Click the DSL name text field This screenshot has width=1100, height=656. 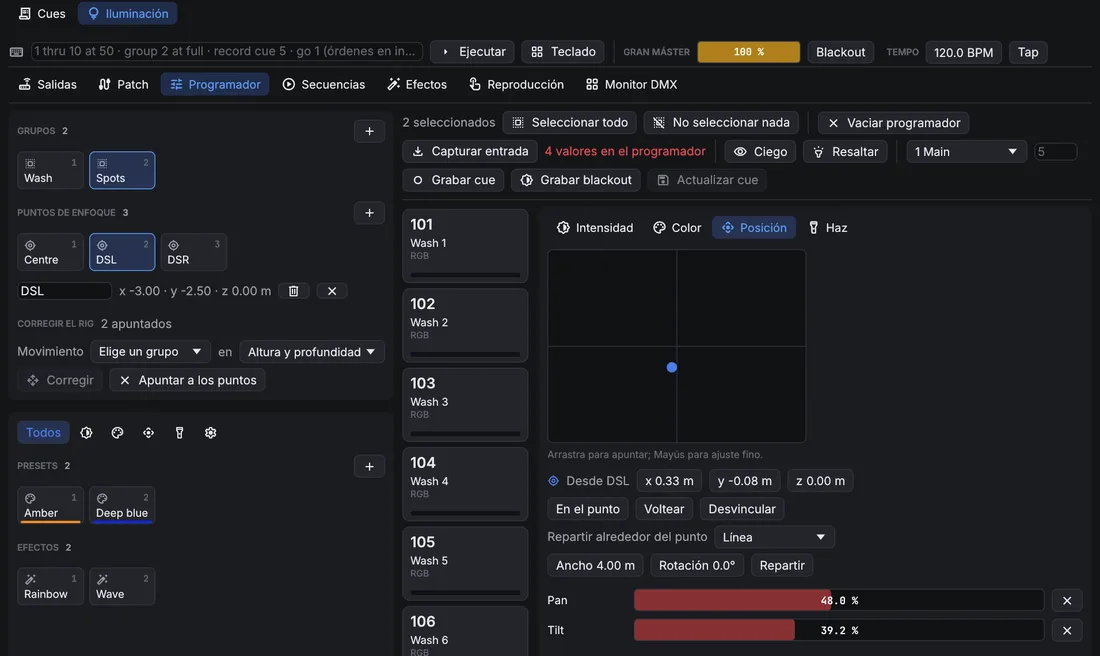click(x=64, y=290)
